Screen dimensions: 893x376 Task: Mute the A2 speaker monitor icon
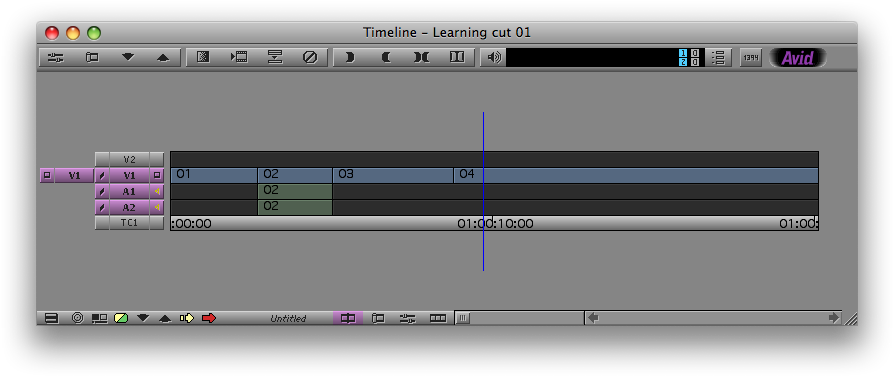[157, 207]
